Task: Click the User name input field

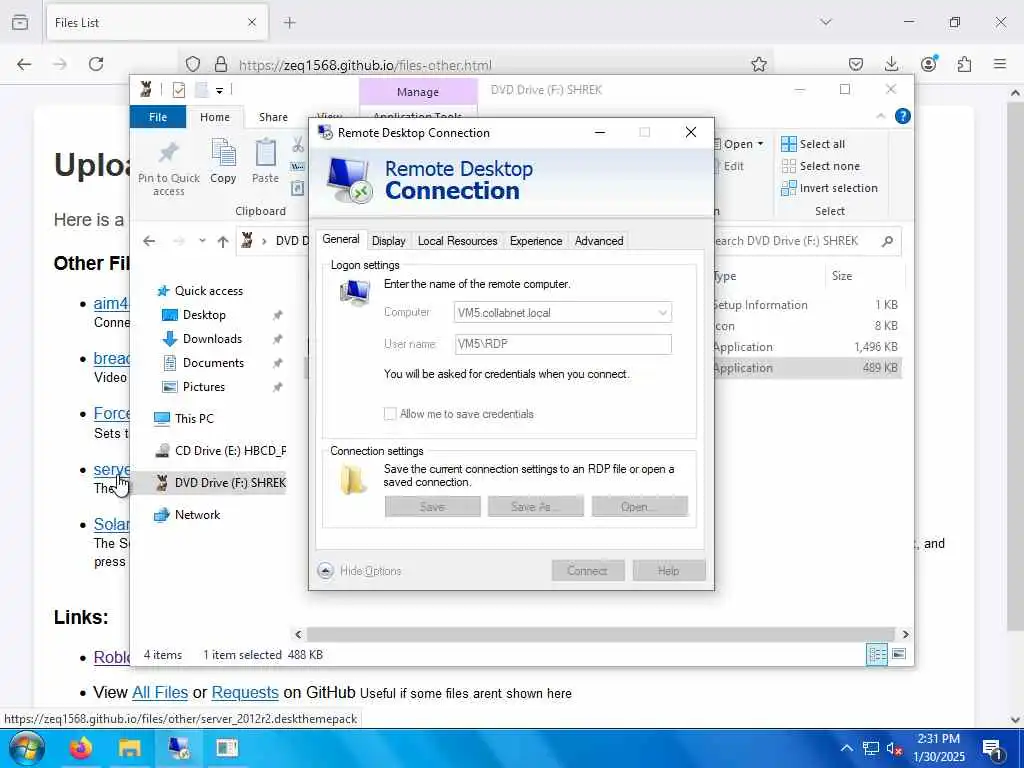Action: (x=563, y=344)
